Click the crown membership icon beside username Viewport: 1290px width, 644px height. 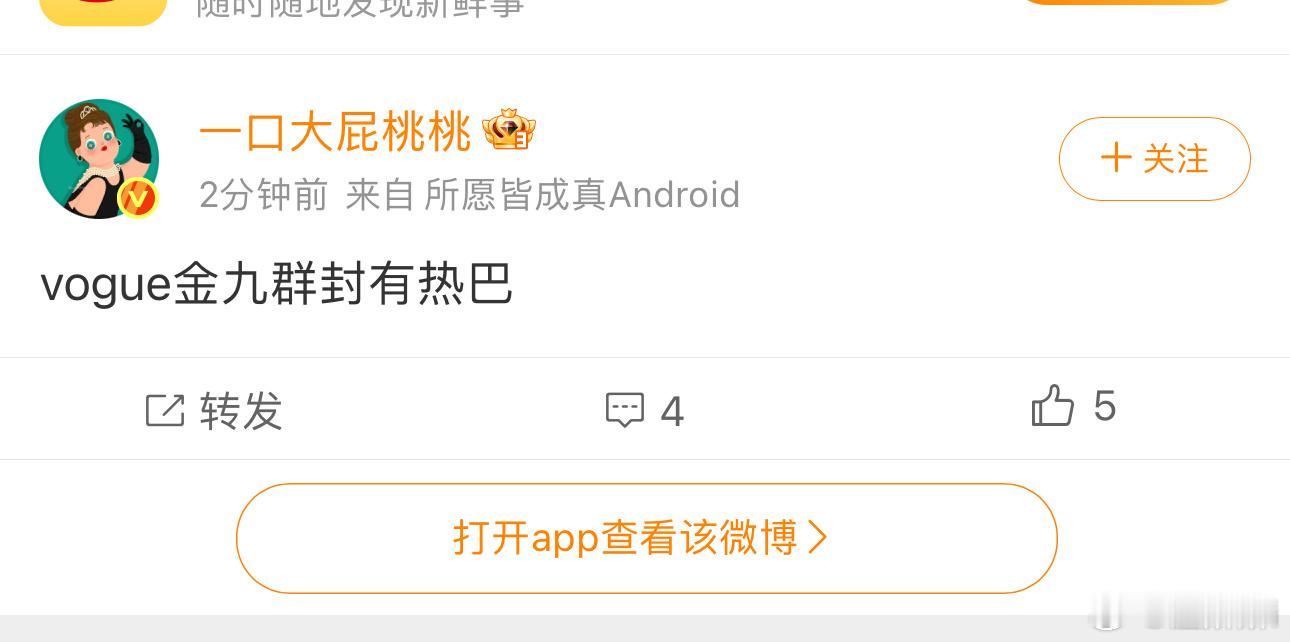click(509, 131)
